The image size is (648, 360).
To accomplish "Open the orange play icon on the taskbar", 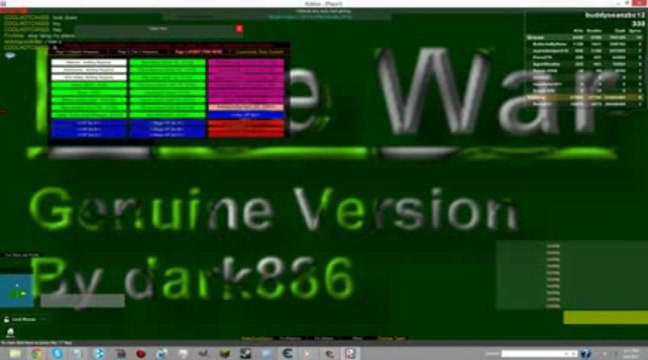I will click(x=307, y=354).
